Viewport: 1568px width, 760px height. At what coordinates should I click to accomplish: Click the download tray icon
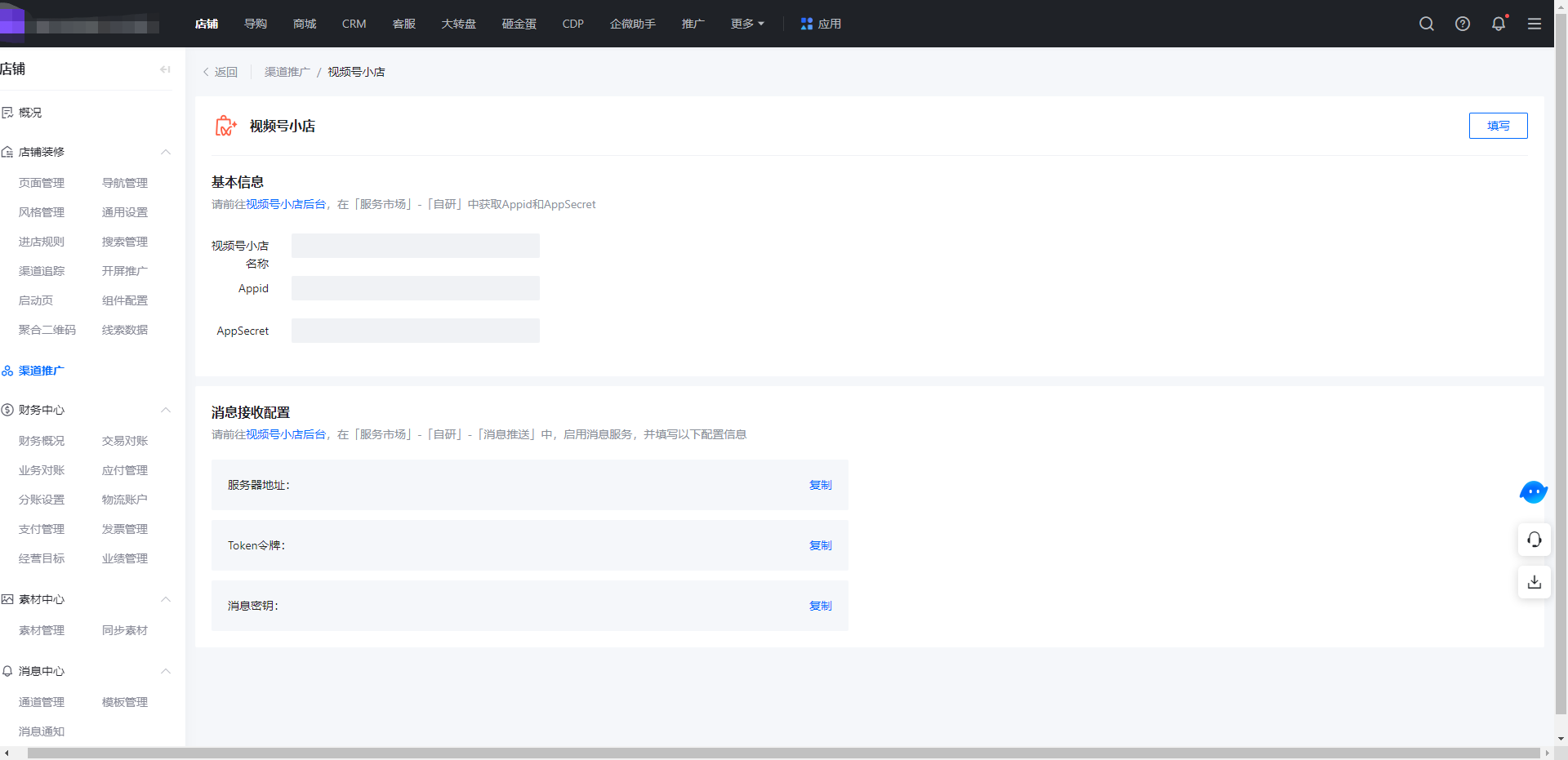pos(1535,582)
